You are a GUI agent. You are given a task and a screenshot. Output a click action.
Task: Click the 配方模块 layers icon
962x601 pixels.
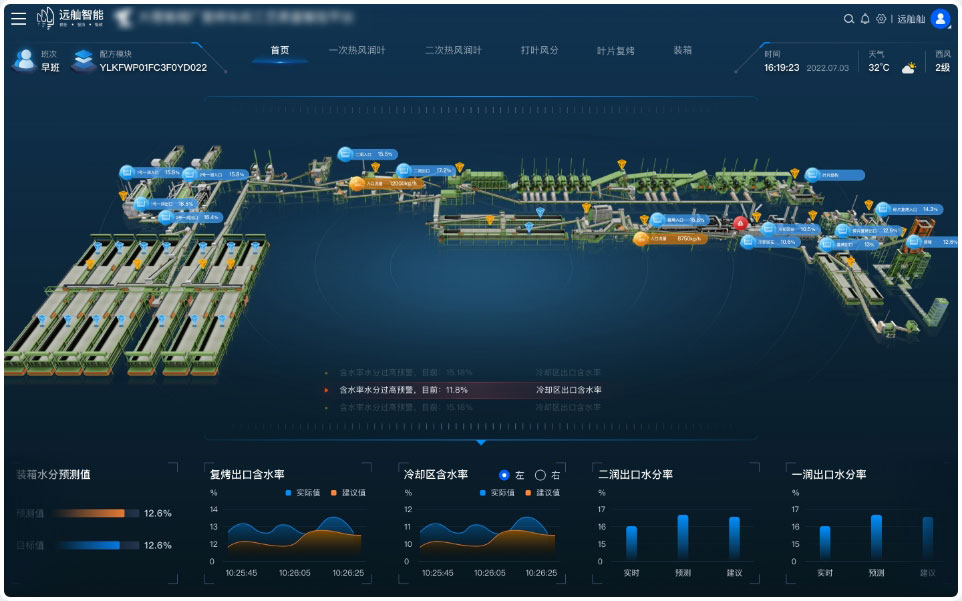point(83,60)
